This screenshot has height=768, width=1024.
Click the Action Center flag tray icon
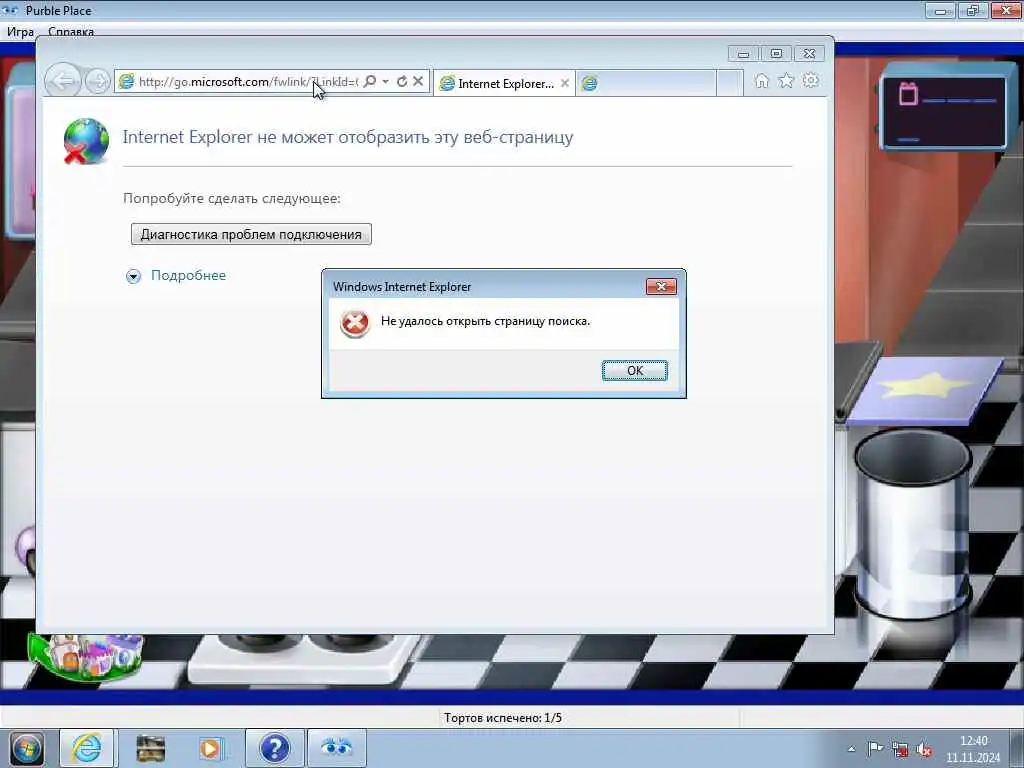pos(875,749)
